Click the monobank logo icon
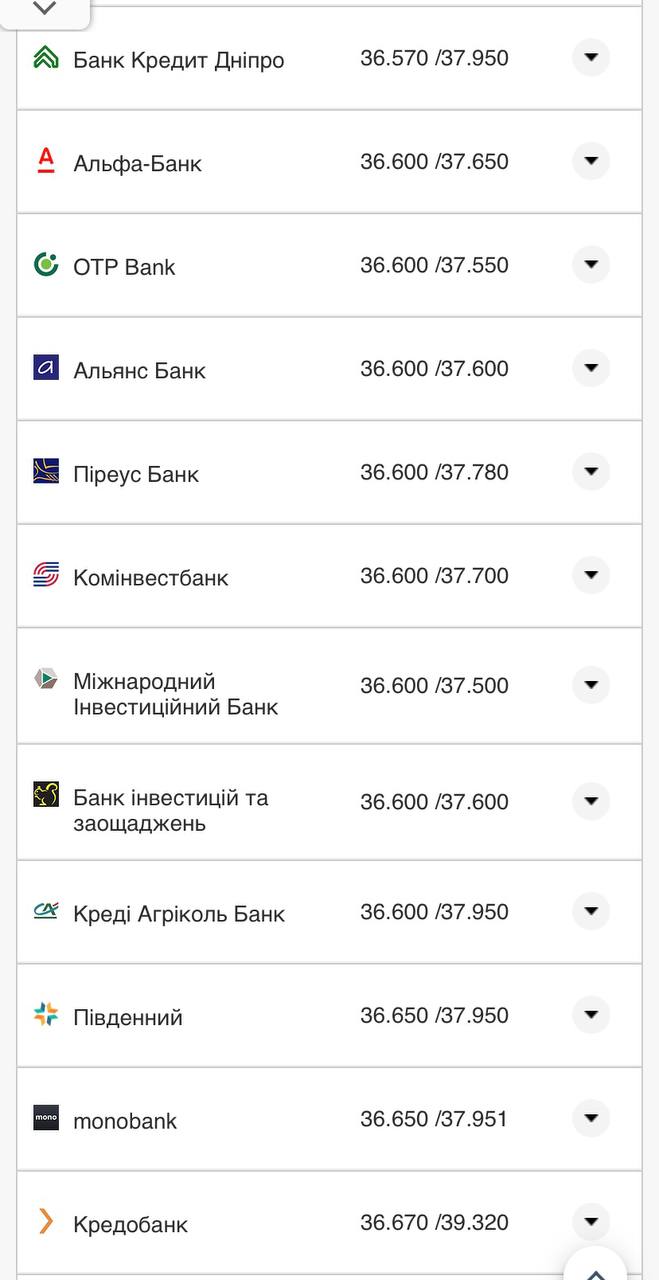 pos(44,1120)
